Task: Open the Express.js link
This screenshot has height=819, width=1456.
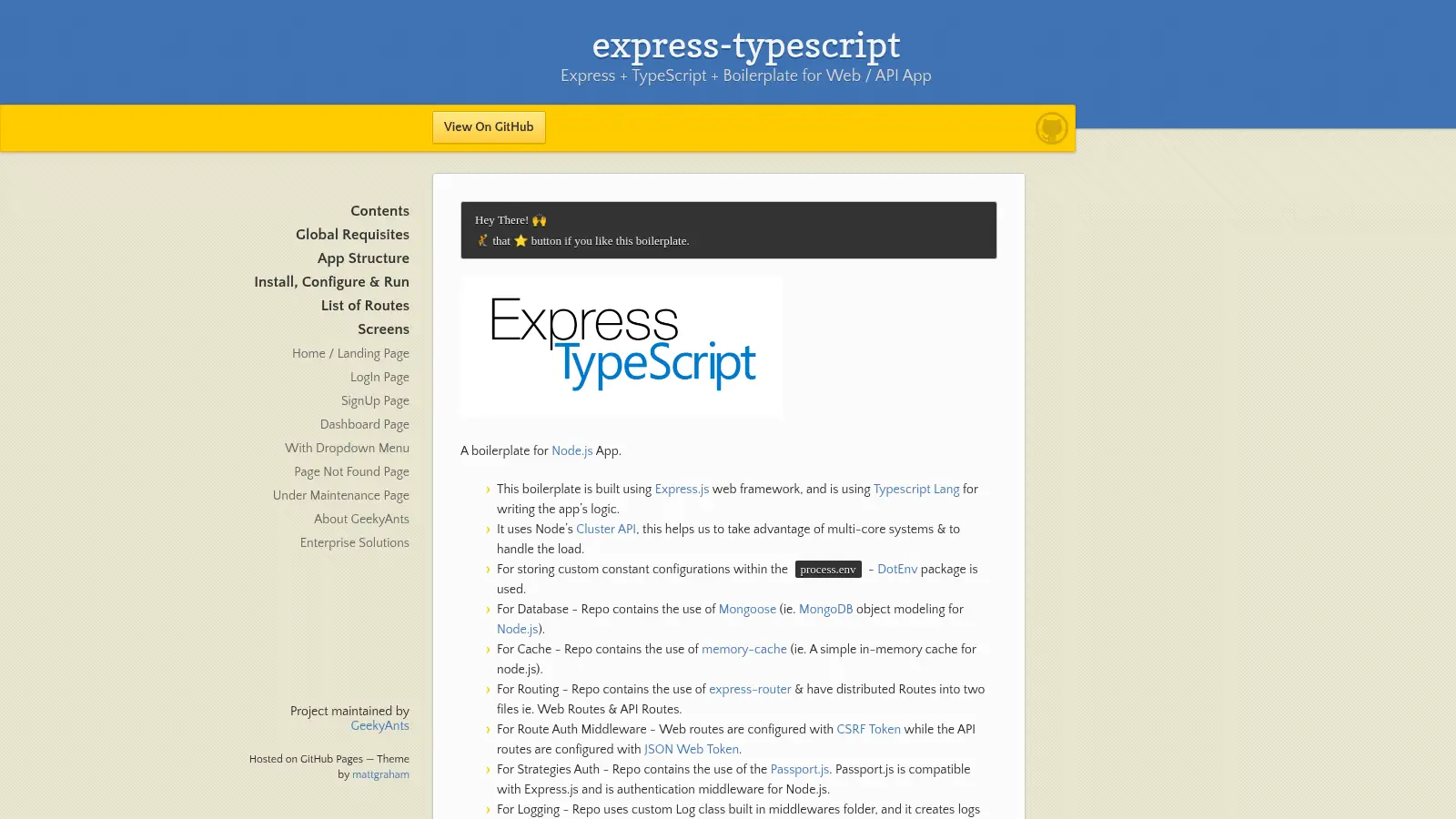Action: (x=682, y=490)
